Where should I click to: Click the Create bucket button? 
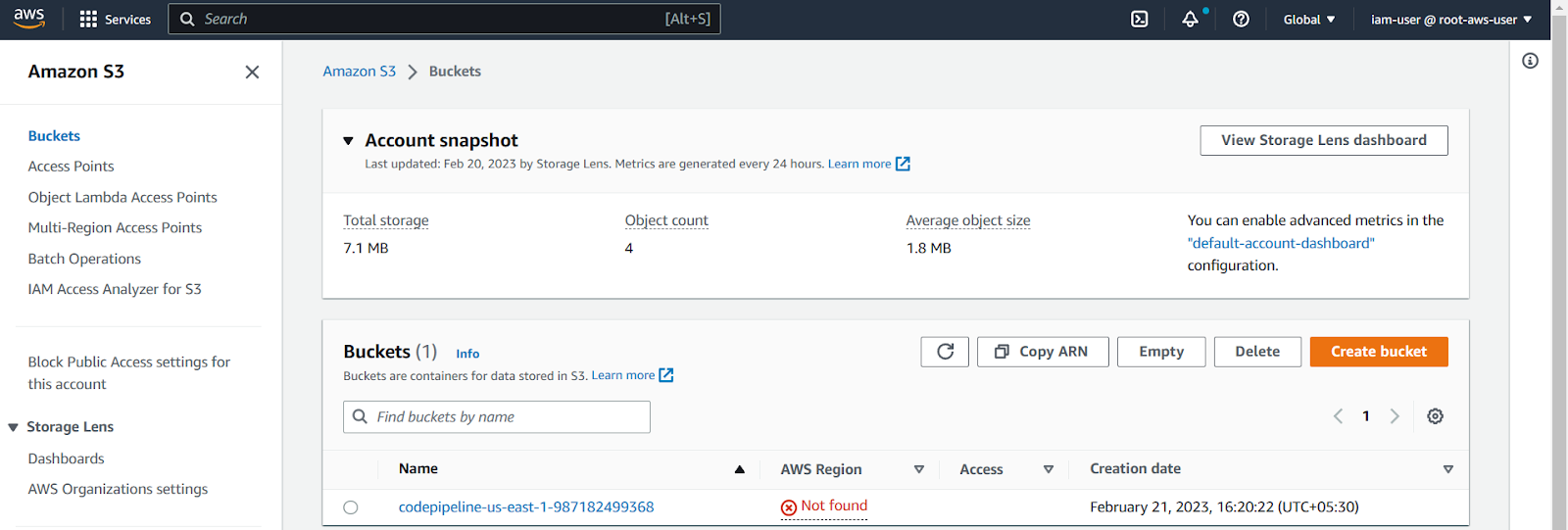(x=1379, y=352)
